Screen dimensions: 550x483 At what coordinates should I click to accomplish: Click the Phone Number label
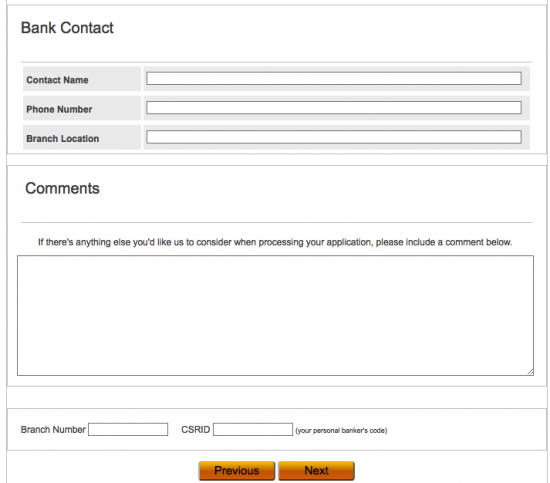pos(59,109)
